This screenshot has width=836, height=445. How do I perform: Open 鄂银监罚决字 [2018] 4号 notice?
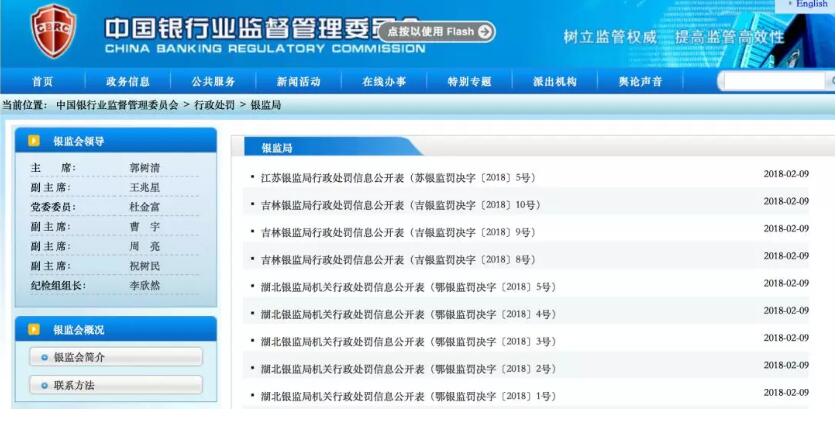point(408,314)
